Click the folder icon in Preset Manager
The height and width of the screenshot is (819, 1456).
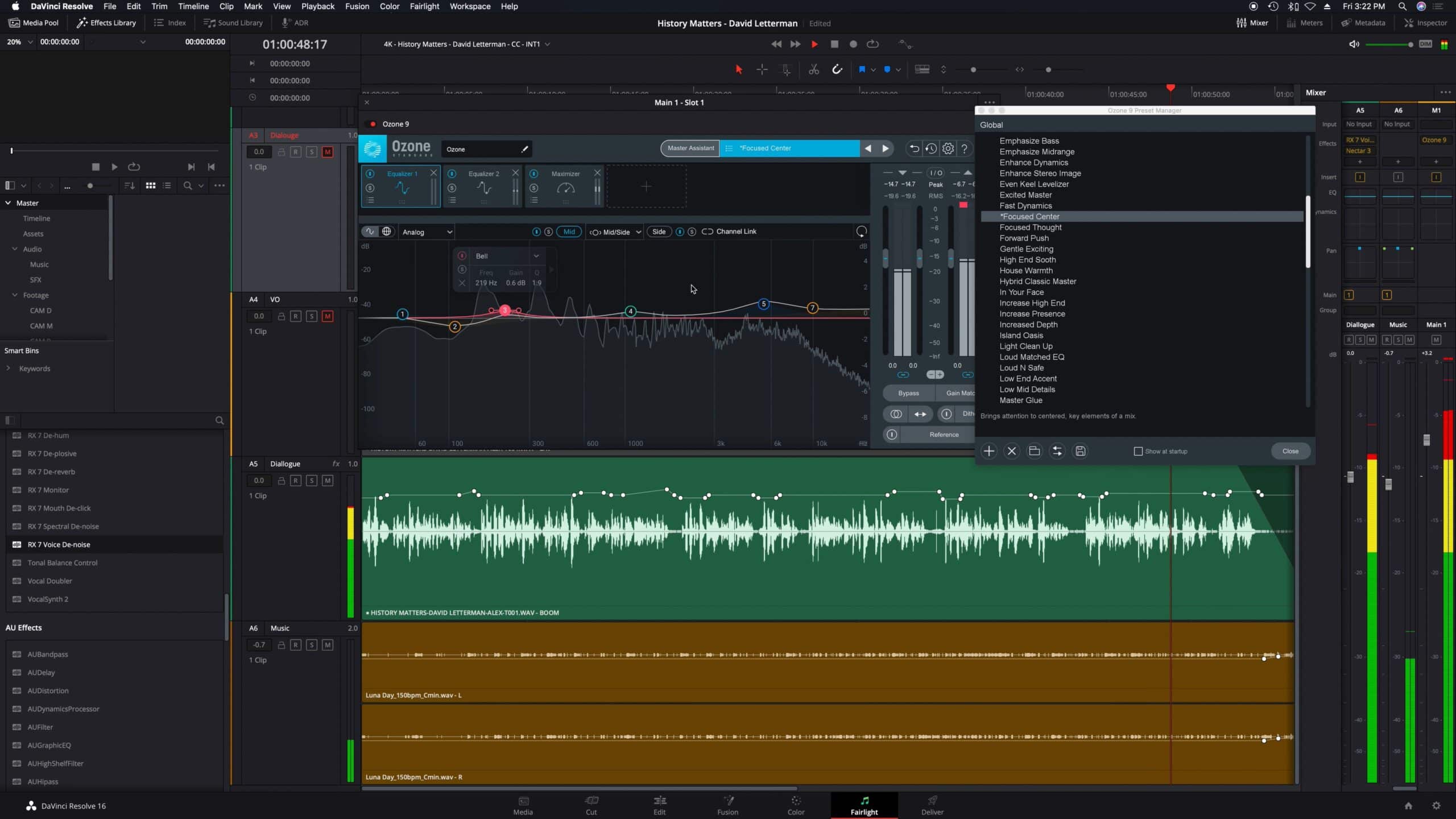coord(1035,451)
